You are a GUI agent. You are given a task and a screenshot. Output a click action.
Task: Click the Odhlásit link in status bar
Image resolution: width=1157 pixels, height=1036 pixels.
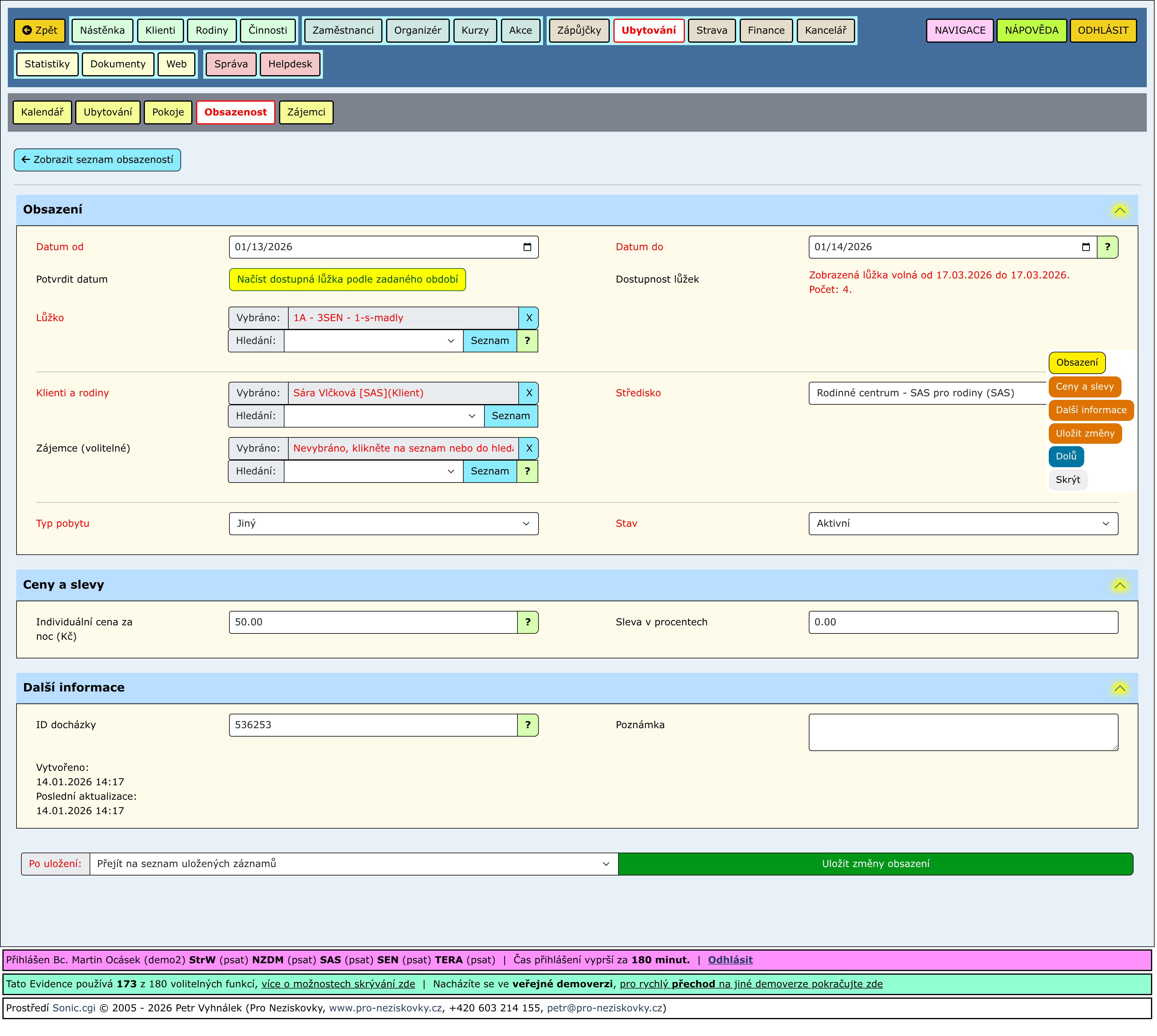point(730,960)
